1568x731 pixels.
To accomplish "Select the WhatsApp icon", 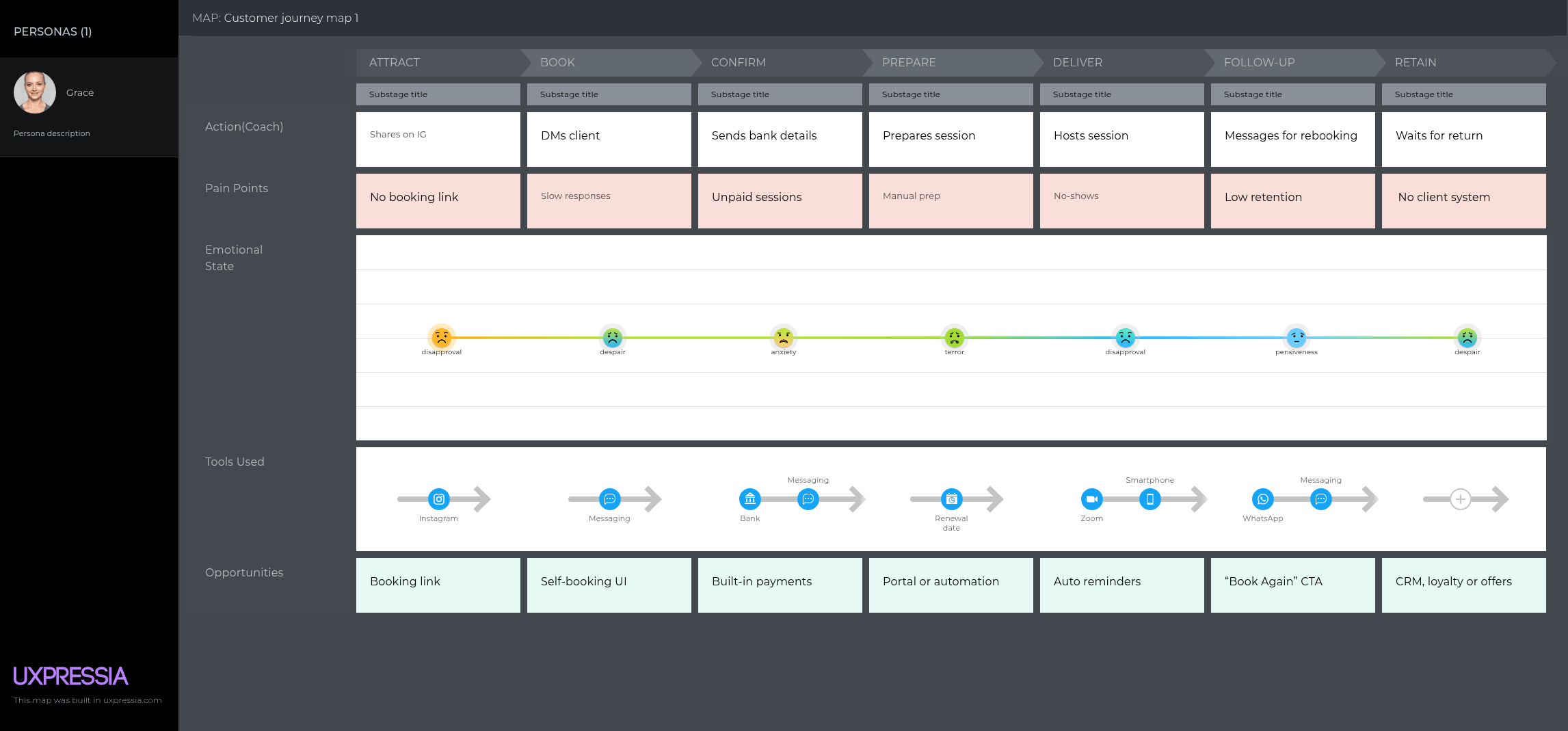I will [x=1263, y=499].
